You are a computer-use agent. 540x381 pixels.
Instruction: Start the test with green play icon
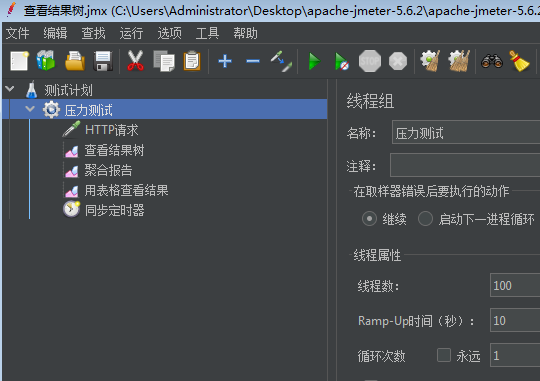click(314, 62)
